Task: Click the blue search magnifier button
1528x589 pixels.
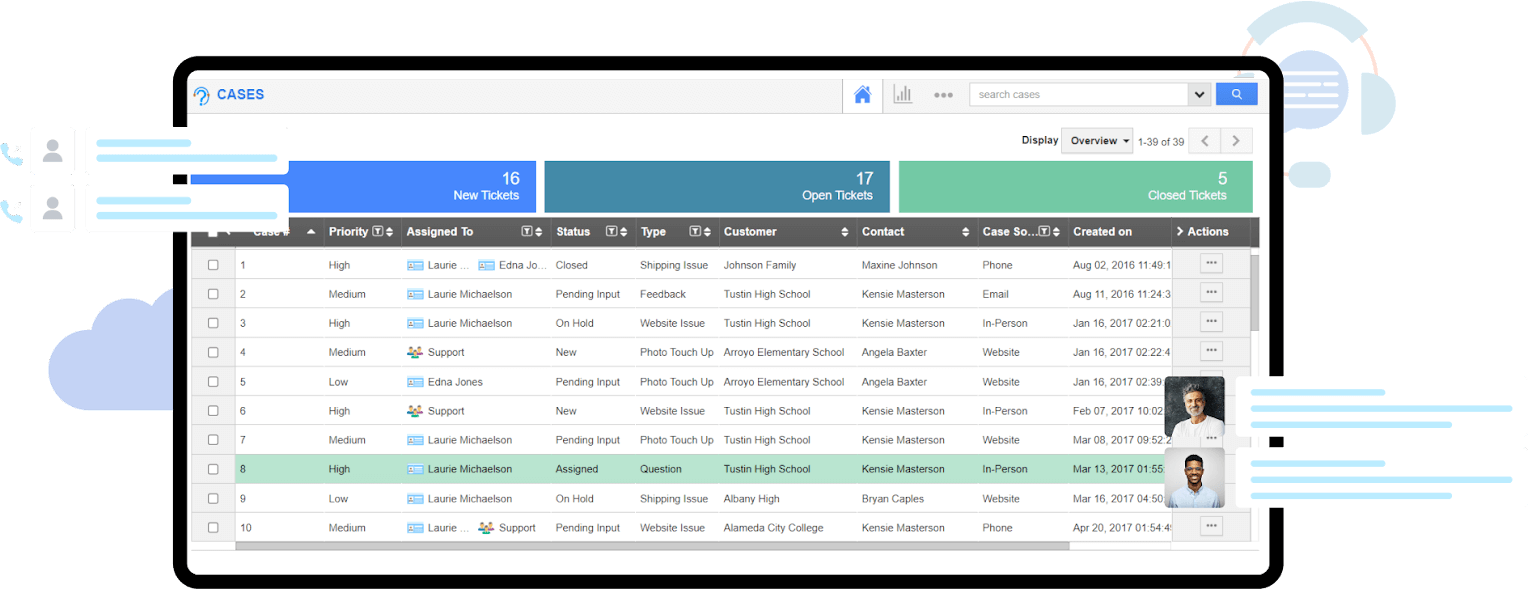Action: (x=1236, y=94)
